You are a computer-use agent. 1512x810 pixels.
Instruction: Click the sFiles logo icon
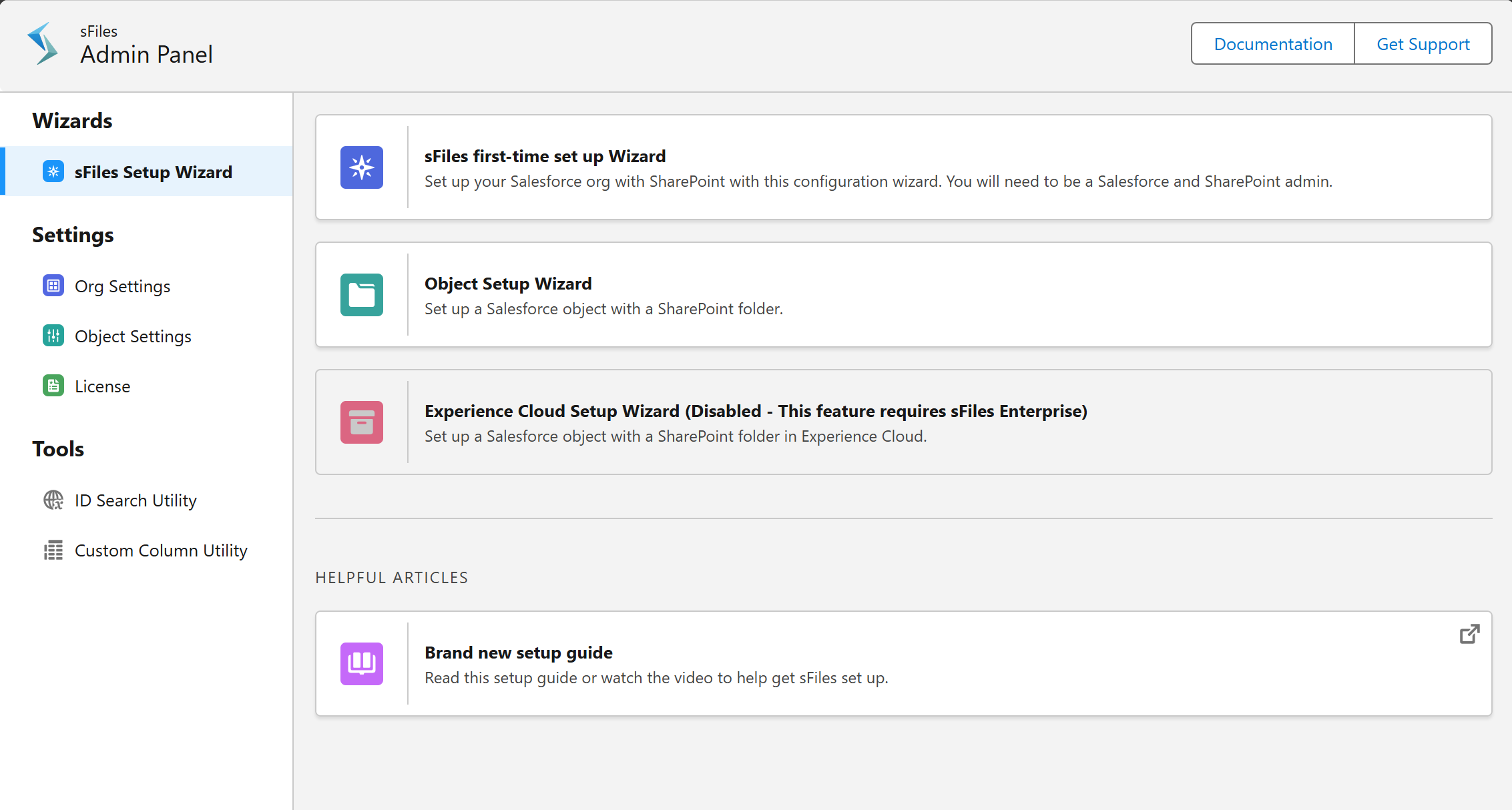[x=43, y=43]
